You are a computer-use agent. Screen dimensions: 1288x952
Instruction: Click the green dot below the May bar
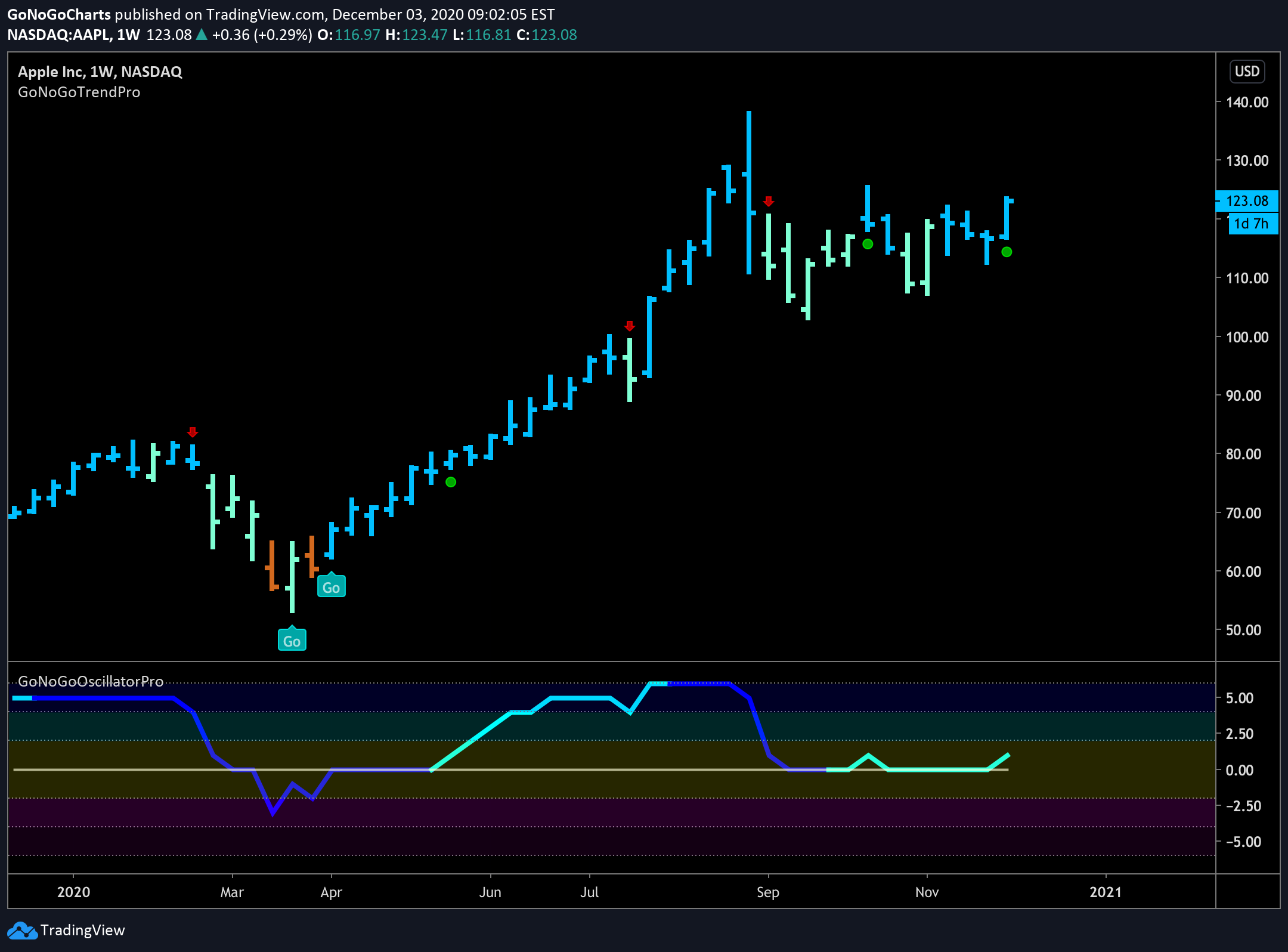pos(451,482)
